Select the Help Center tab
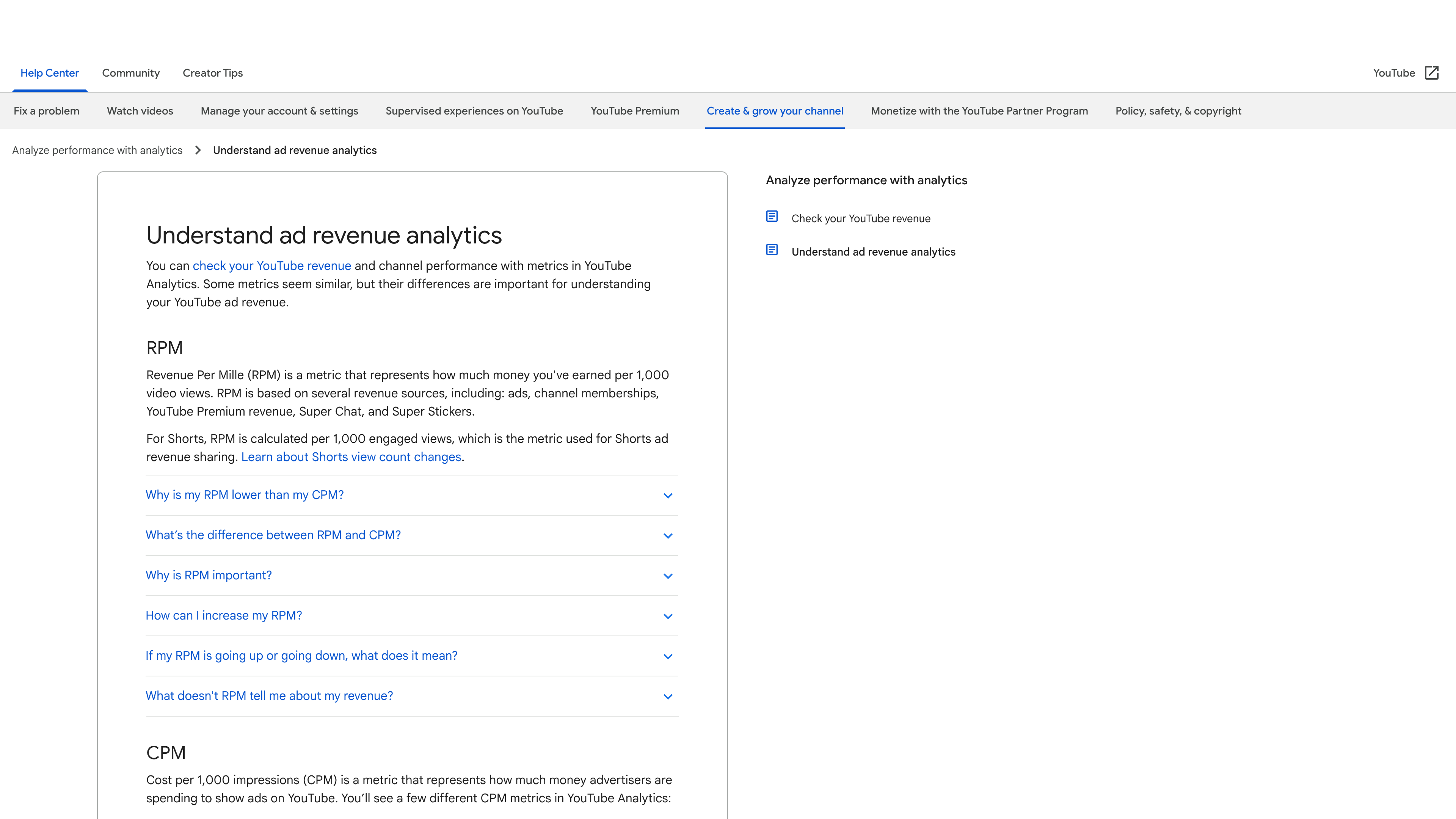Screen dimensions: 1456x819 [x=50, y=73]
